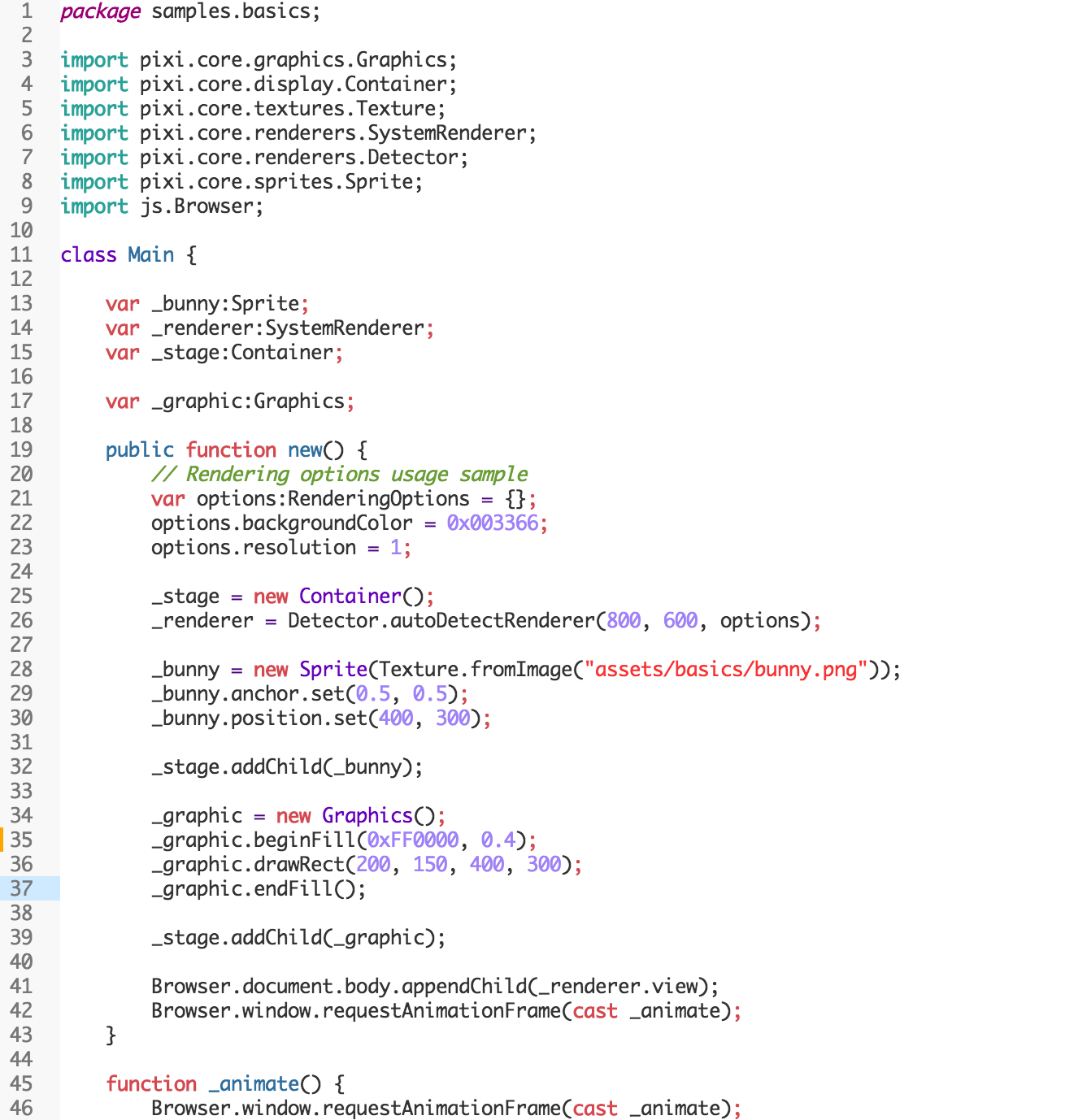
Task: Click hex color '0xFF0000'
Action: click(x=413, y=840)
